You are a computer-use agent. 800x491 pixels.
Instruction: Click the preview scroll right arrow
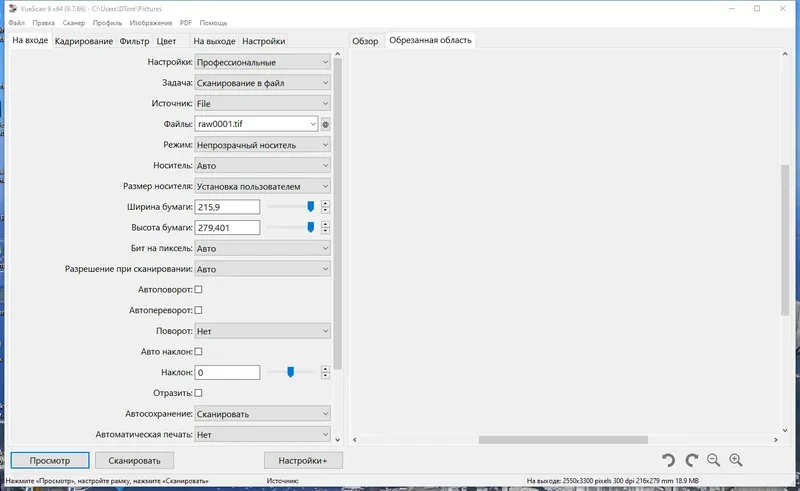click(776, 439)
